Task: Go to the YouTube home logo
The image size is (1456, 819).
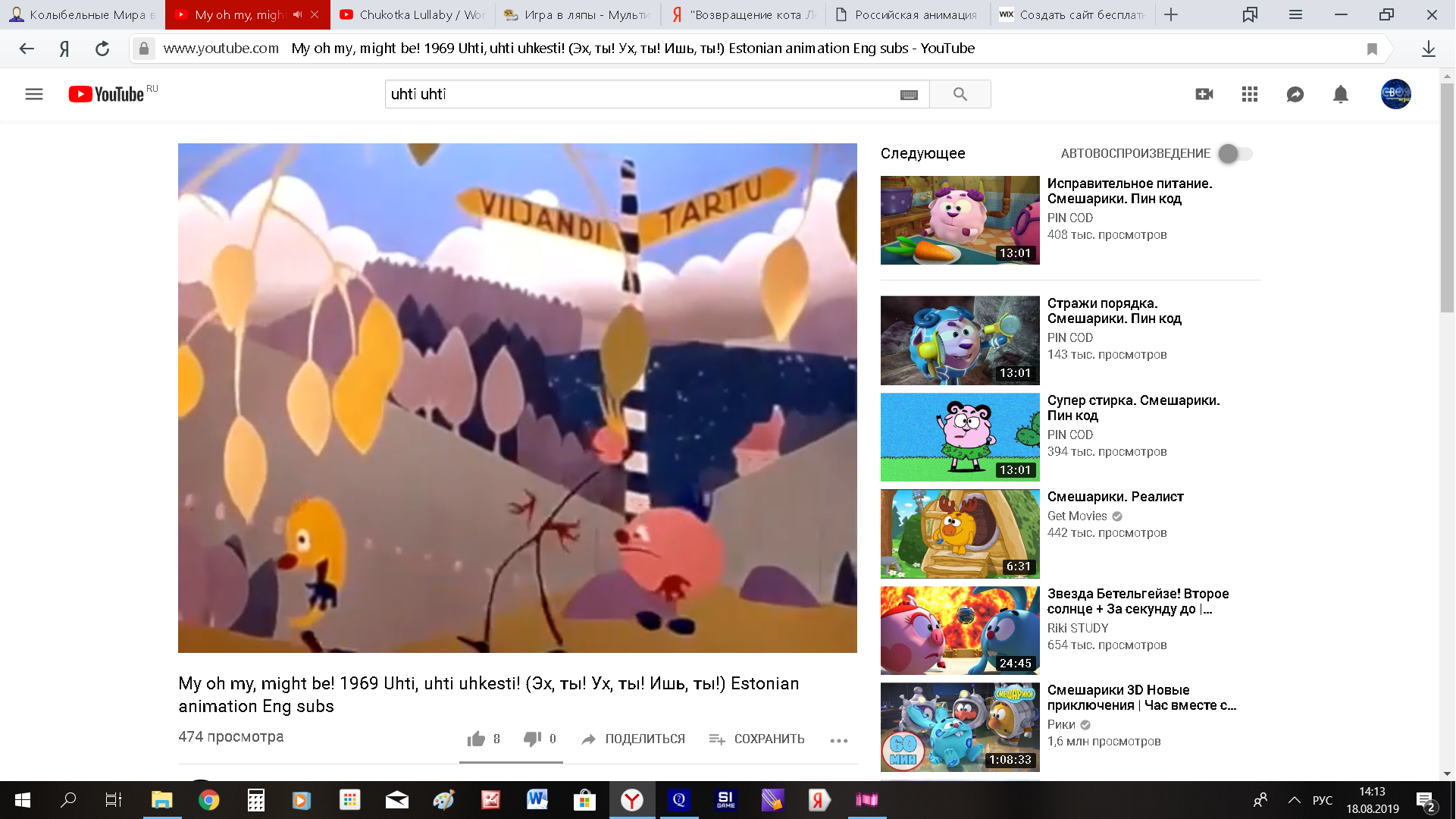Action: click(107, 94)
